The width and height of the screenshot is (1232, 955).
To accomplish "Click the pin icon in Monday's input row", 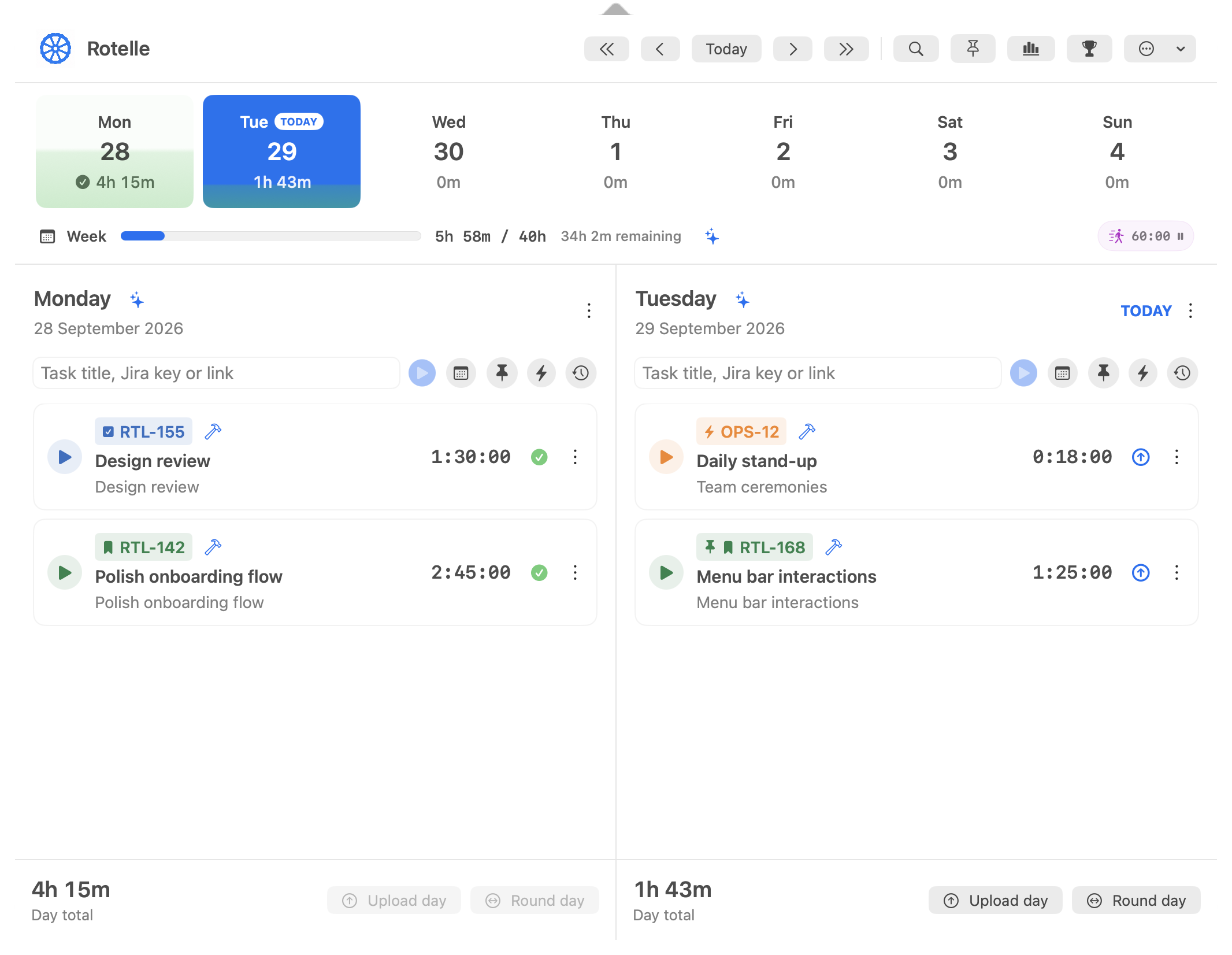I will (x=502, y=373).
